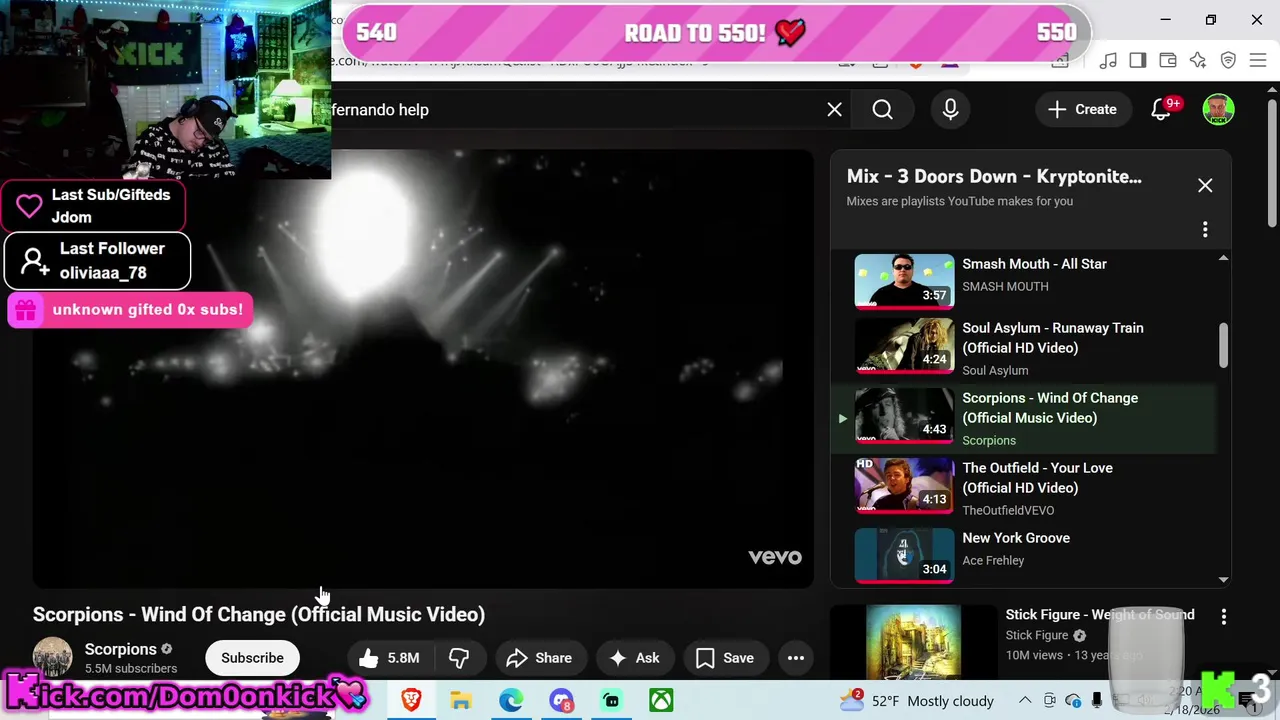Select Scorpions - Wind Of Change in playlist
The width and height of the screenshot is (1280, 720).
1022,418
